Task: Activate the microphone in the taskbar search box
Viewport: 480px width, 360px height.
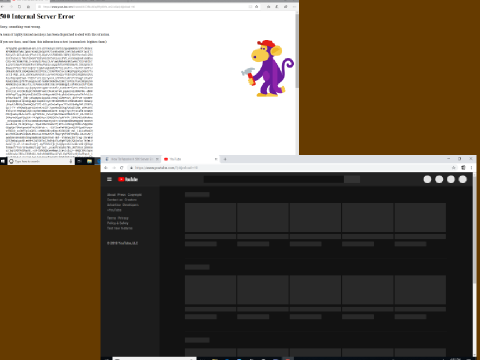Action: pyautogui.click(x=71, y=161)
